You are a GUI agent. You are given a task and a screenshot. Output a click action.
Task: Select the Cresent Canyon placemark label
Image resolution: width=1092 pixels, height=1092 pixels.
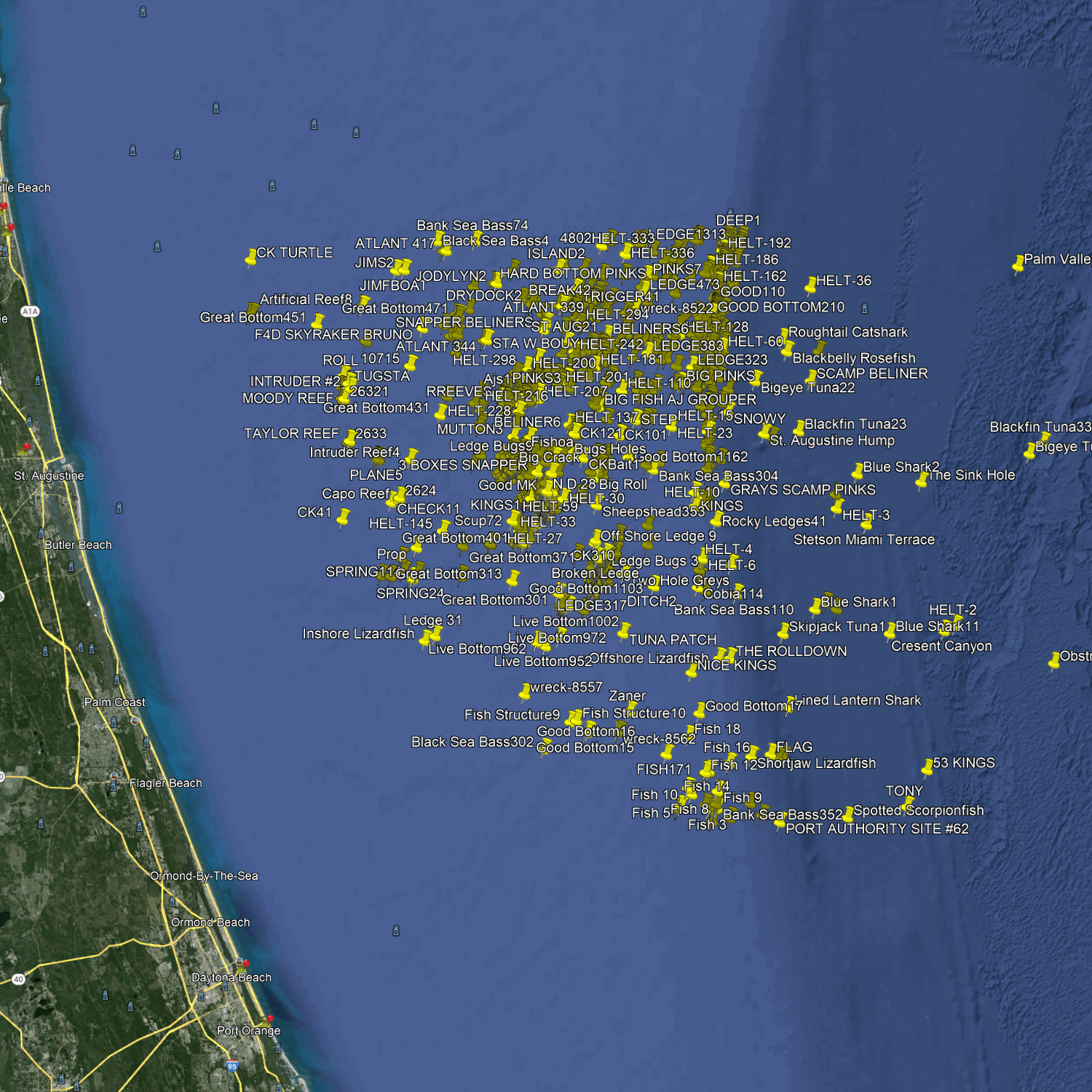coord(941,646)
